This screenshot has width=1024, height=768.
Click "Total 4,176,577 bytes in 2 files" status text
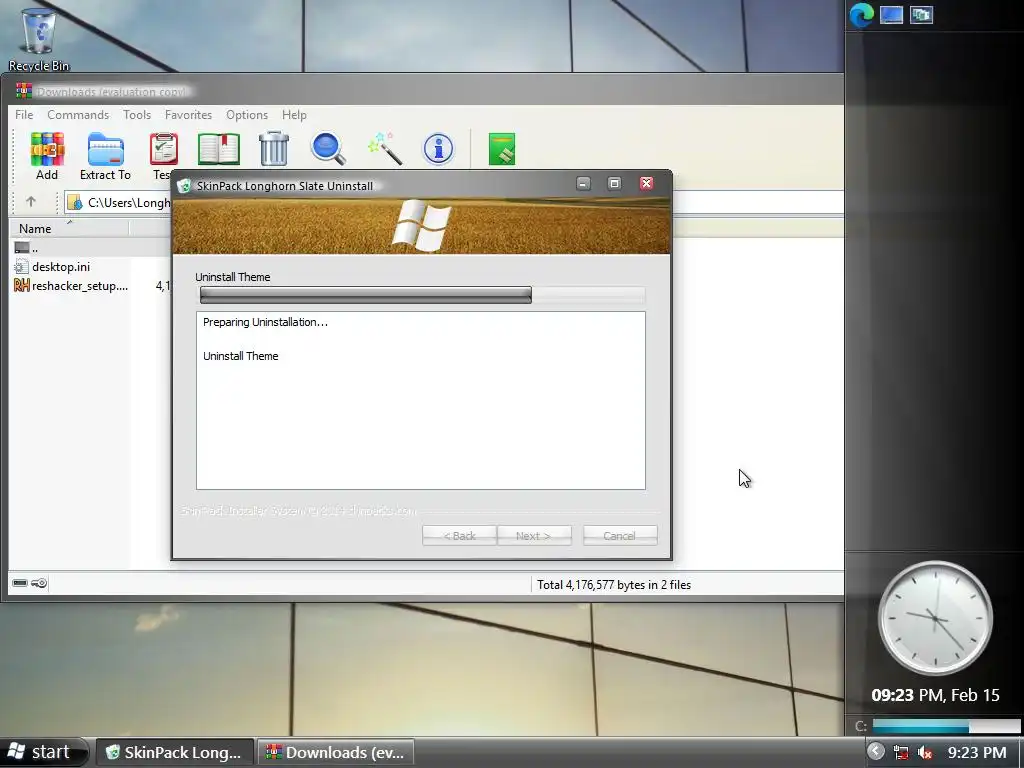pos(614,584)
